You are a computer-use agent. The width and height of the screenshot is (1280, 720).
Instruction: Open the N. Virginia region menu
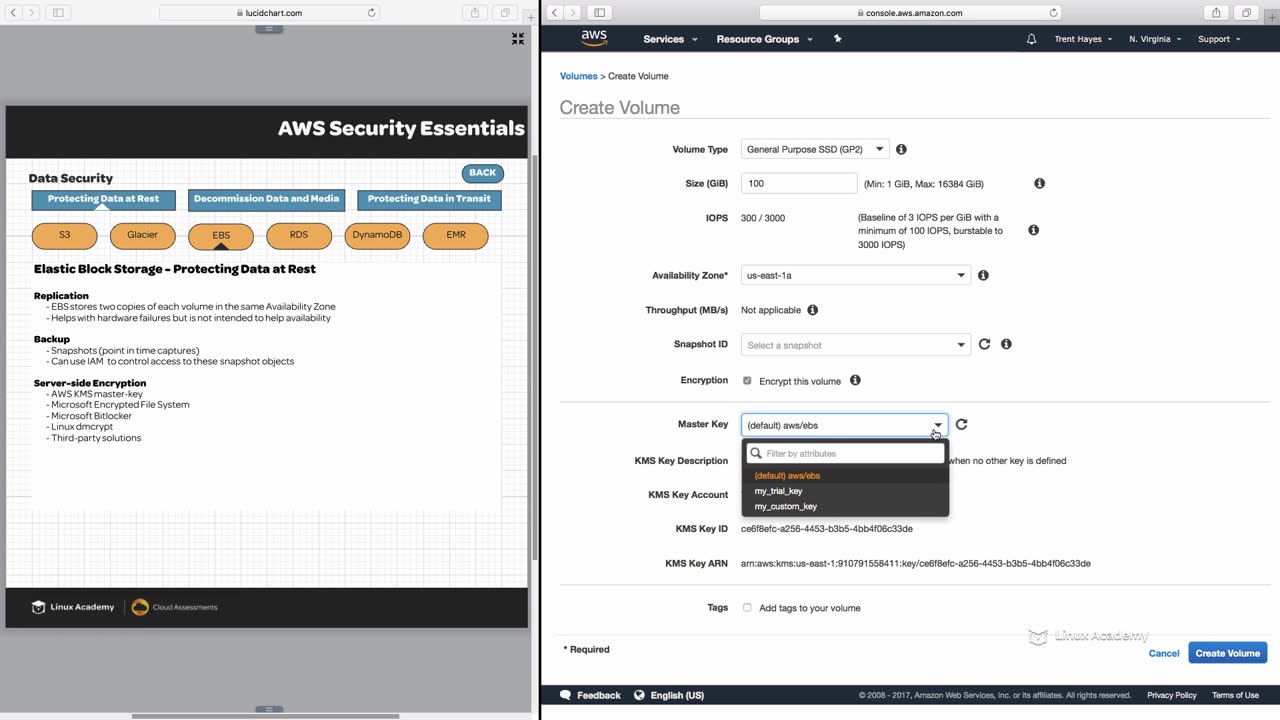pos(1155,39)
